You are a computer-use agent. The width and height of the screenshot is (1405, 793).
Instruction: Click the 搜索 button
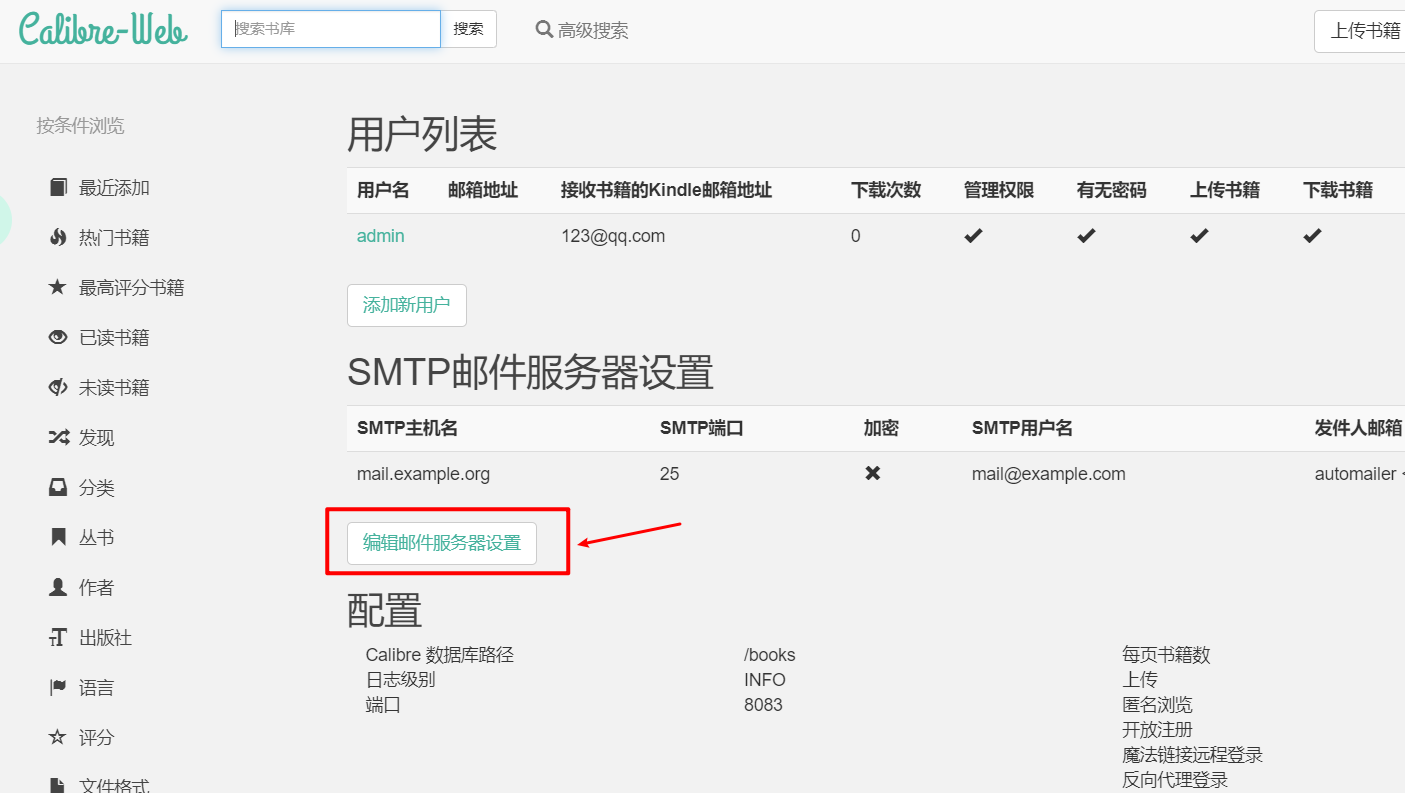469,29
